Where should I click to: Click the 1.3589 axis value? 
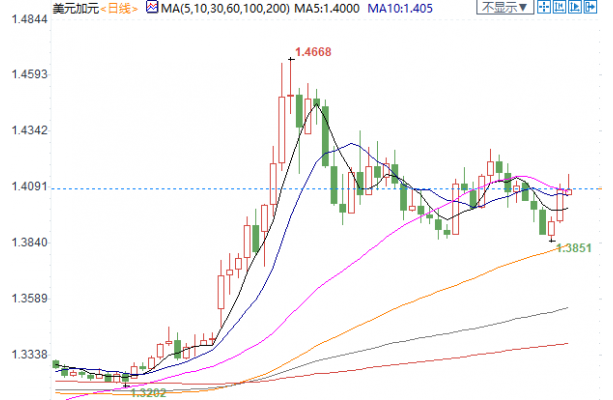tap(30, 298)
